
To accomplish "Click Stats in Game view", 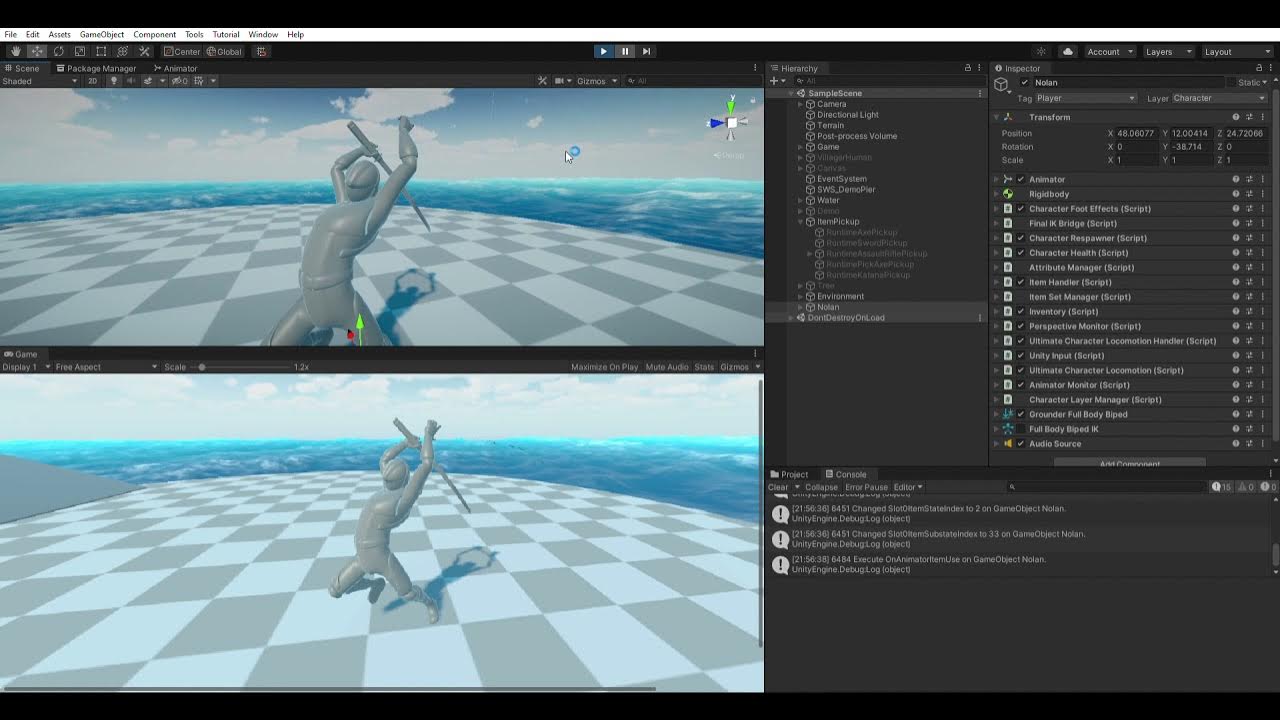I will point(704,367).
